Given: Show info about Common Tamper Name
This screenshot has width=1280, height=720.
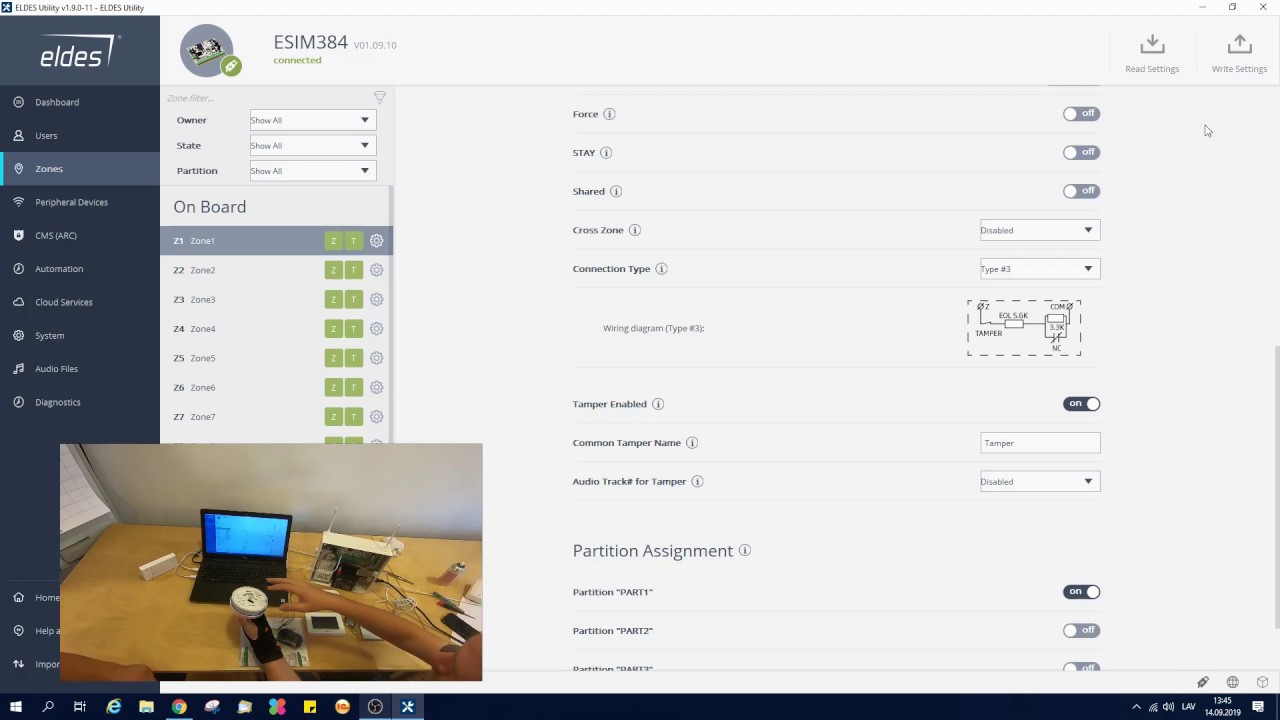Looking at the screenshot, I should [692, 443].
